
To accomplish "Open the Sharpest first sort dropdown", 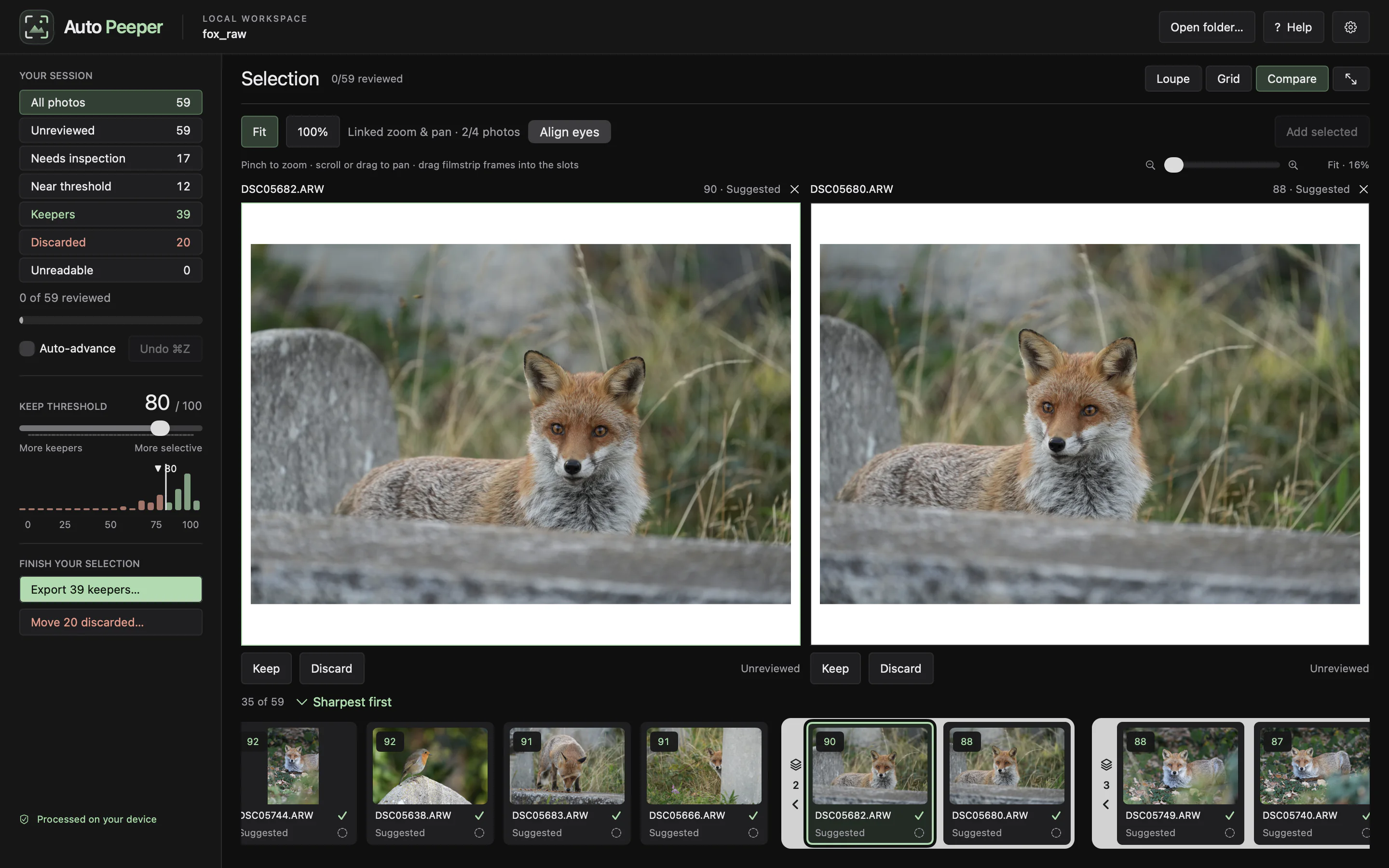I will click(343, 702).
